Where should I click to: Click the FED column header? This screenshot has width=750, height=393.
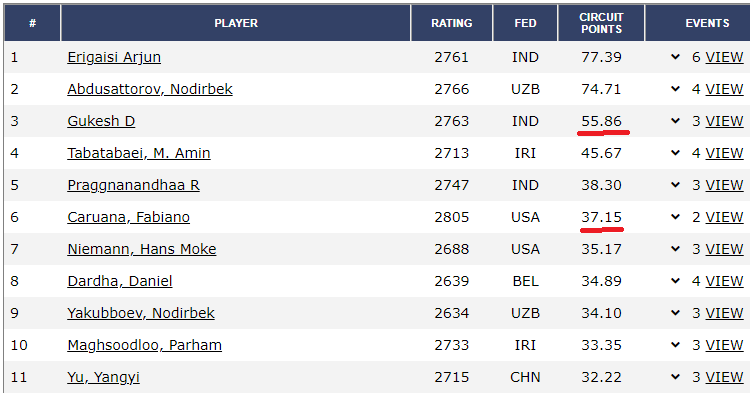(525, 23)
